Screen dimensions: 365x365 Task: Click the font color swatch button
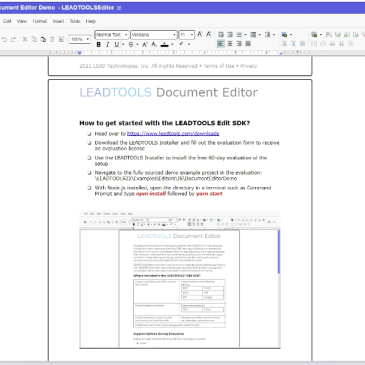165,44
